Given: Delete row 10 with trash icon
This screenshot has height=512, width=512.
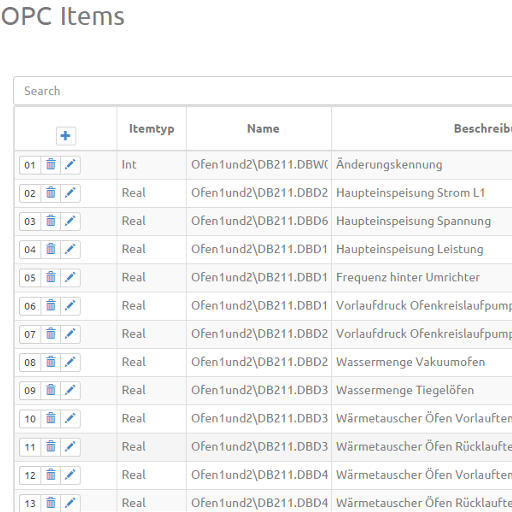Looking at the screenshot, I should [x=51, y=419].
